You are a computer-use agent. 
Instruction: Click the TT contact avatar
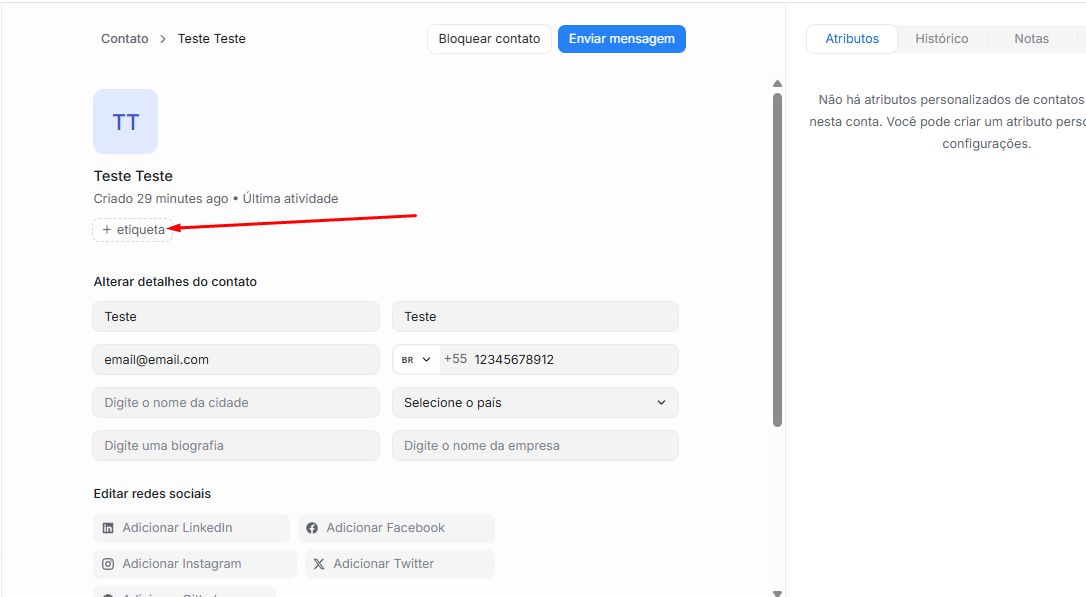pos(125,122)
